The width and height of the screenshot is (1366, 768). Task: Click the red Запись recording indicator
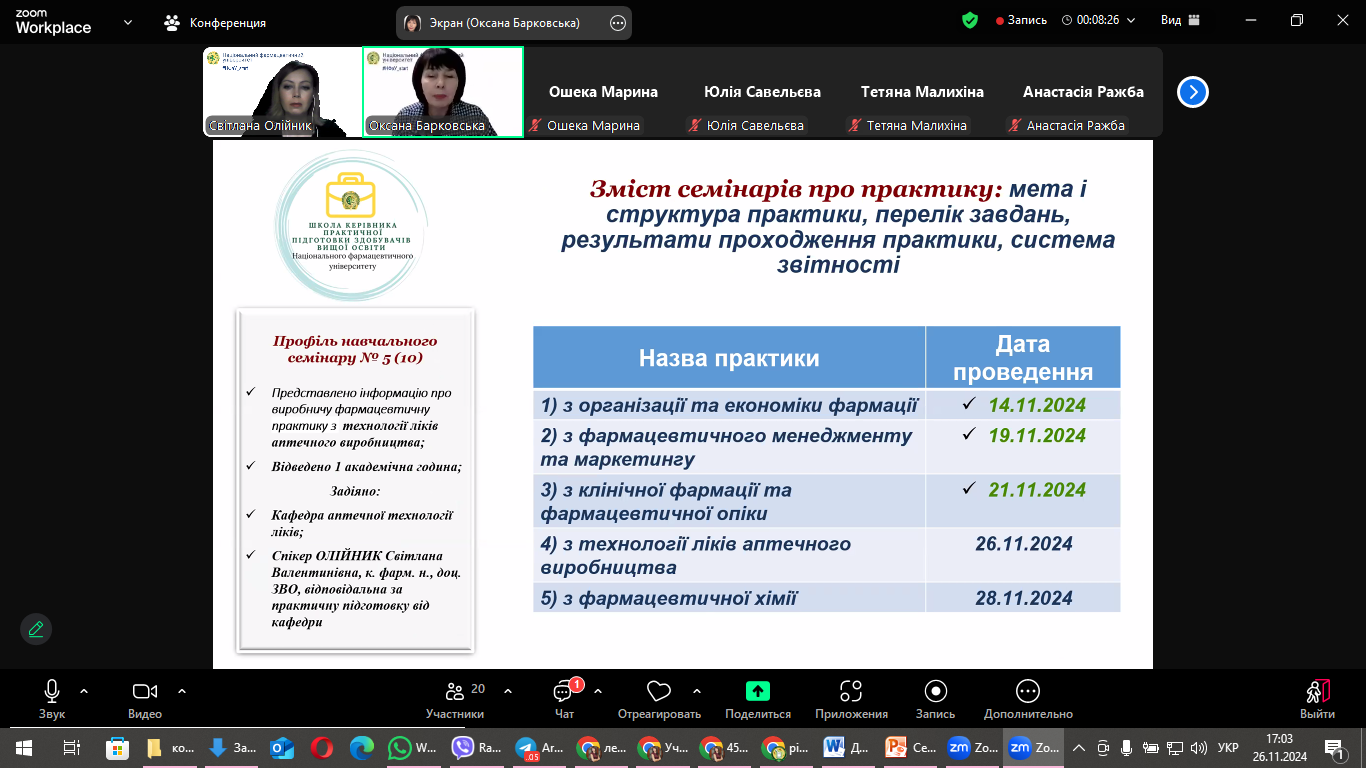(x=1021, y=20)
